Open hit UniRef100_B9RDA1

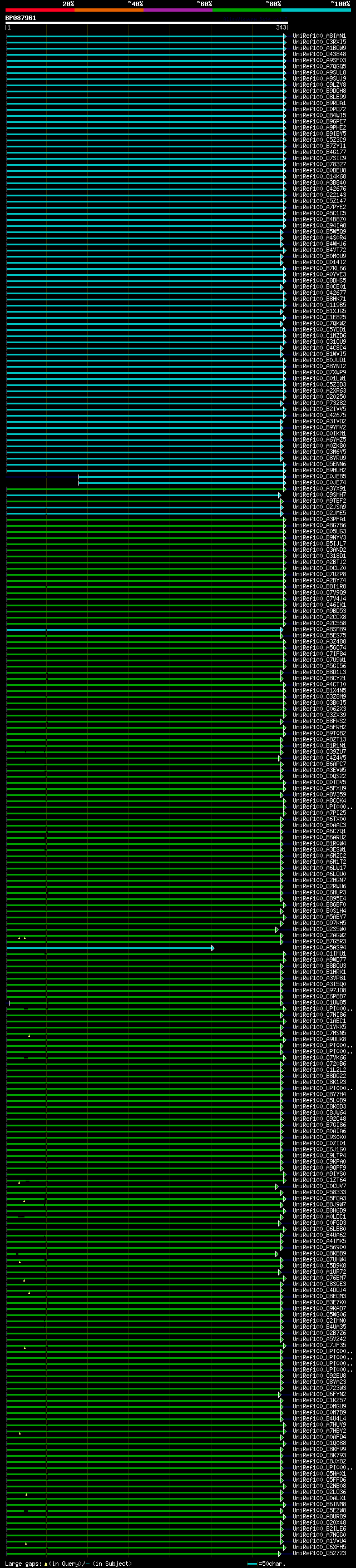pos(319,103)
